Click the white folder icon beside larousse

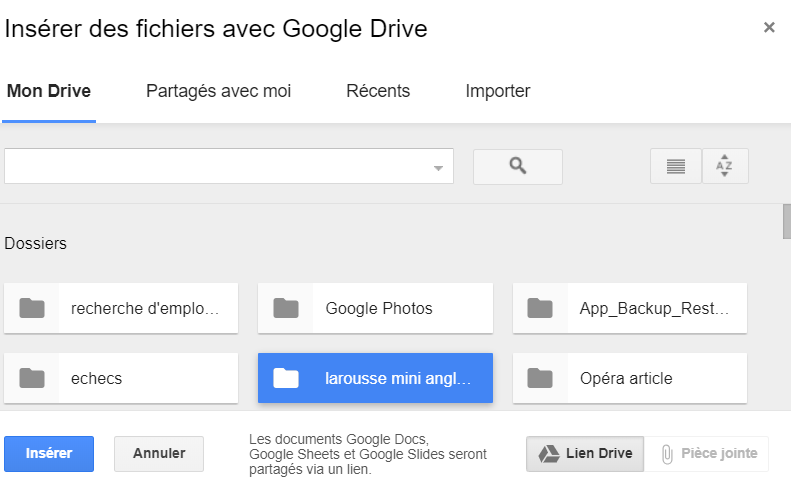click(286, 378)
